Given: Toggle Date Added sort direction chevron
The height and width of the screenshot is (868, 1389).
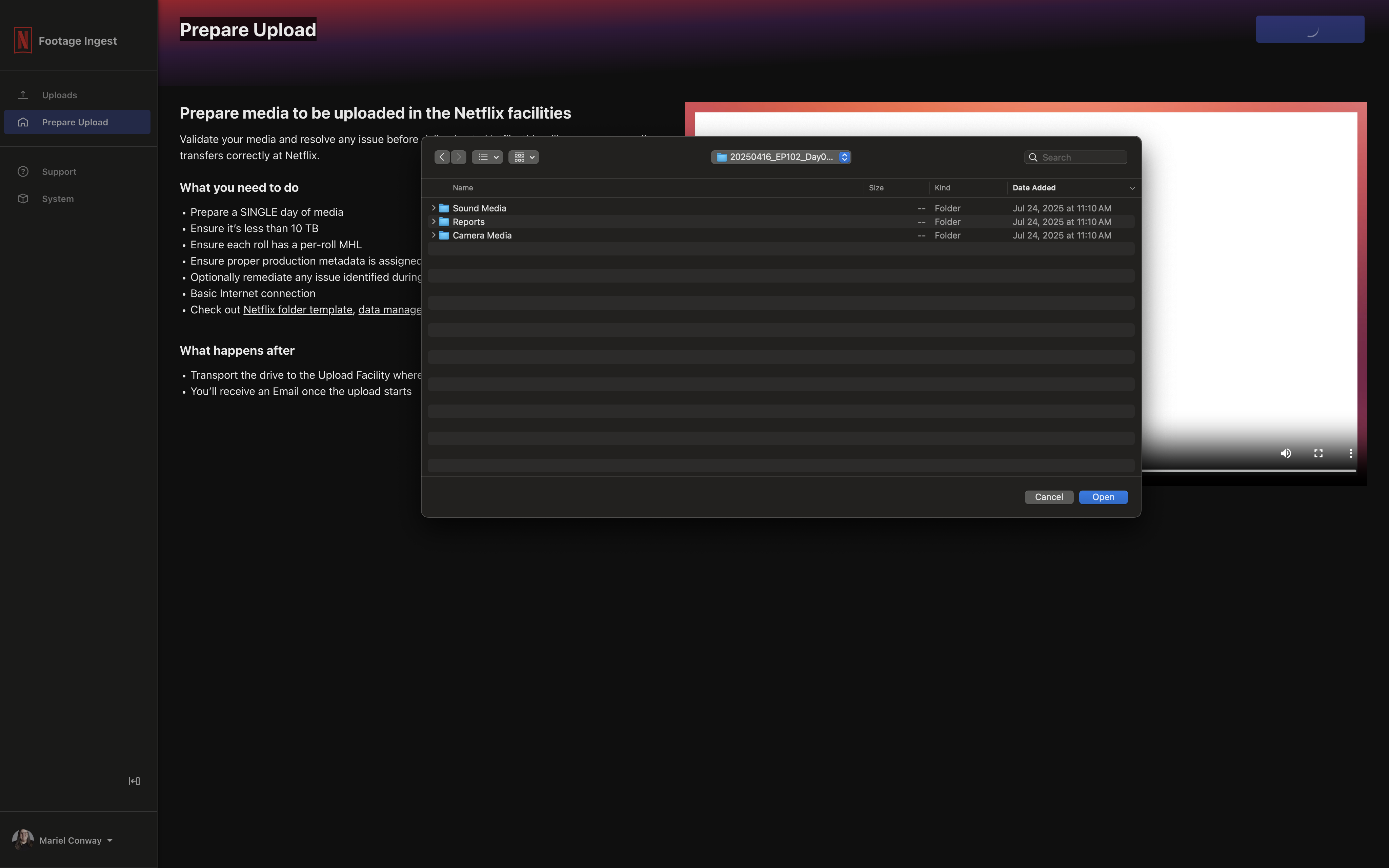Looking at the screenshot, I should point(1132,188).
